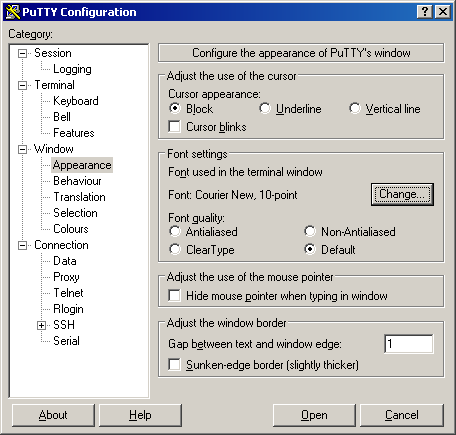Select Underline cursor appearance

coord(265,109)
